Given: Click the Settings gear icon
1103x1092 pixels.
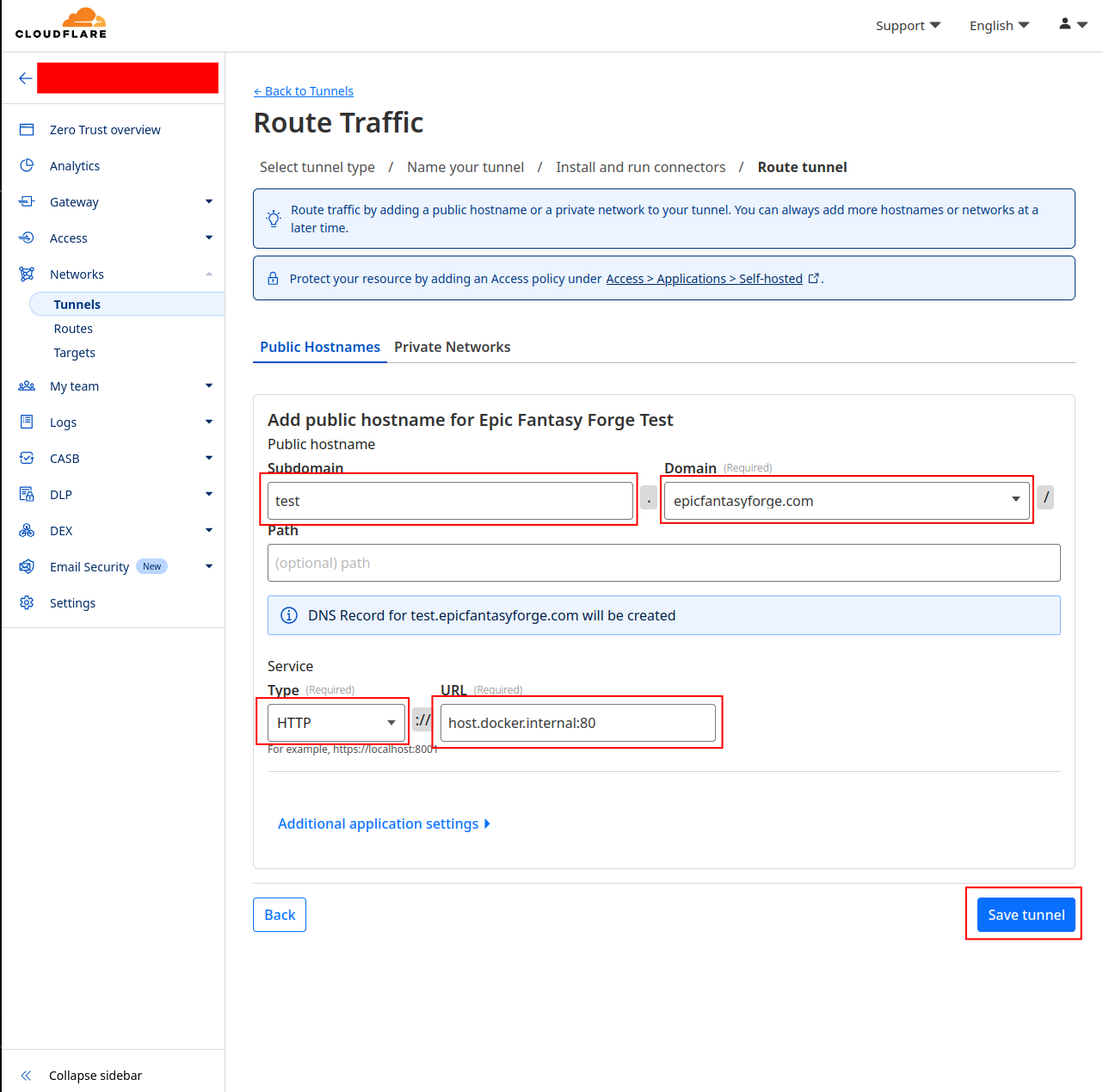Looking at the screenshot, I should pyautogui.click(x=27, y=603).
